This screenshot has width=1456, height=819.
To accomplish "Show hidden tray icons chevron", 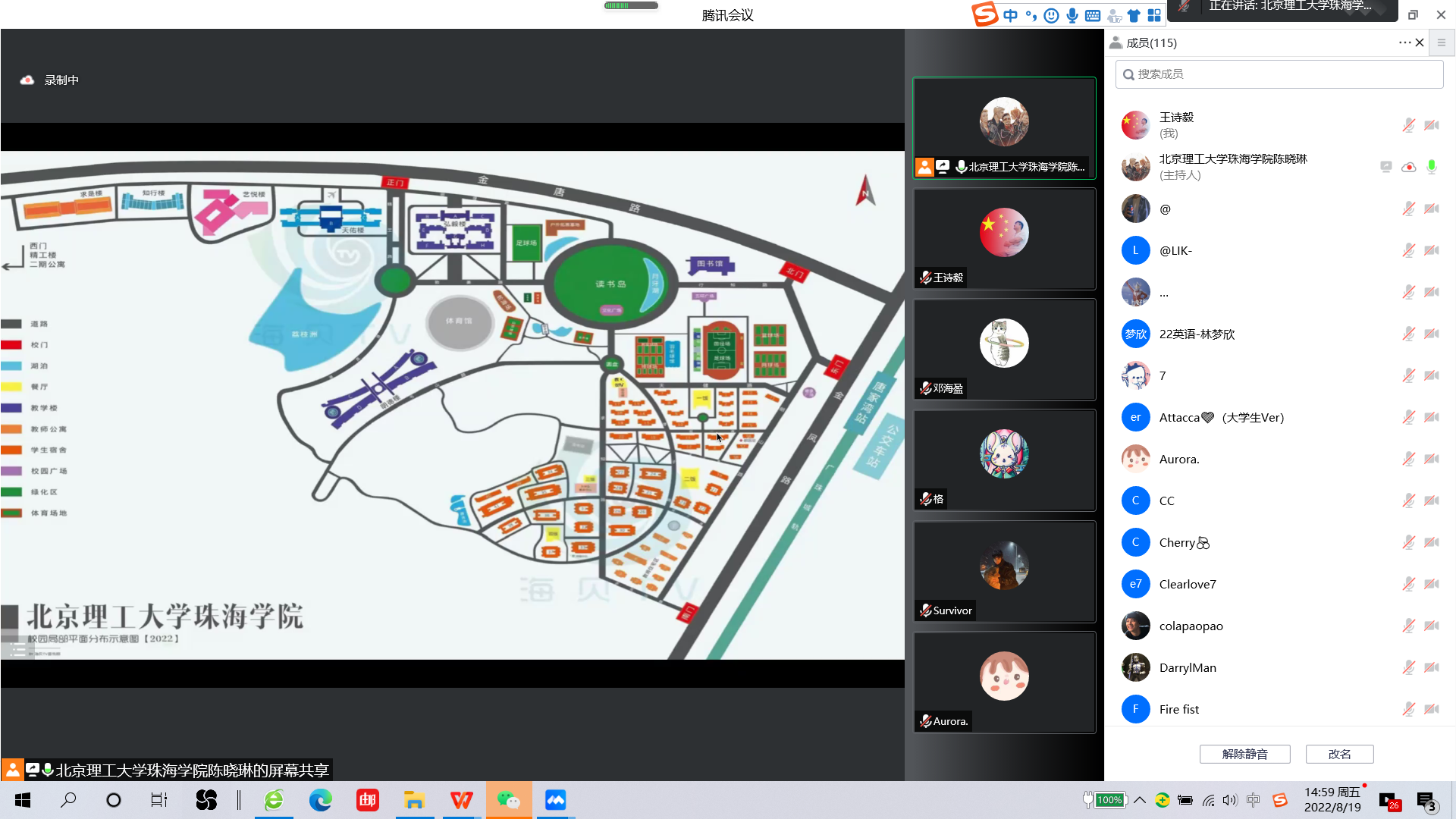I will pyautogui.click(x=1140, y=800).
